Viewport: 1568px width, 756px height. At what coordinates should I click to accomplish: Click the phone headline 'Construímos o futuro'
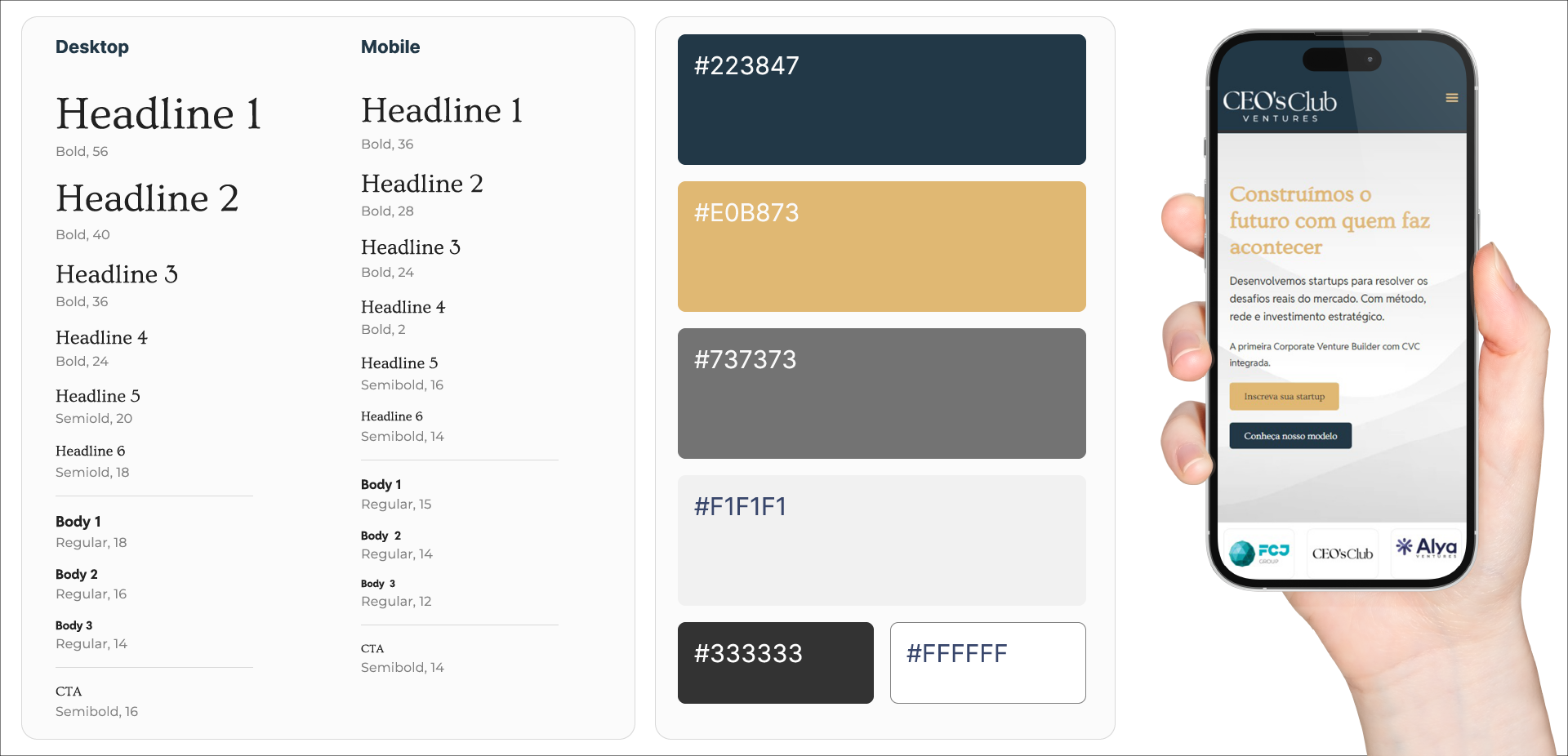tap(1329, 220)
